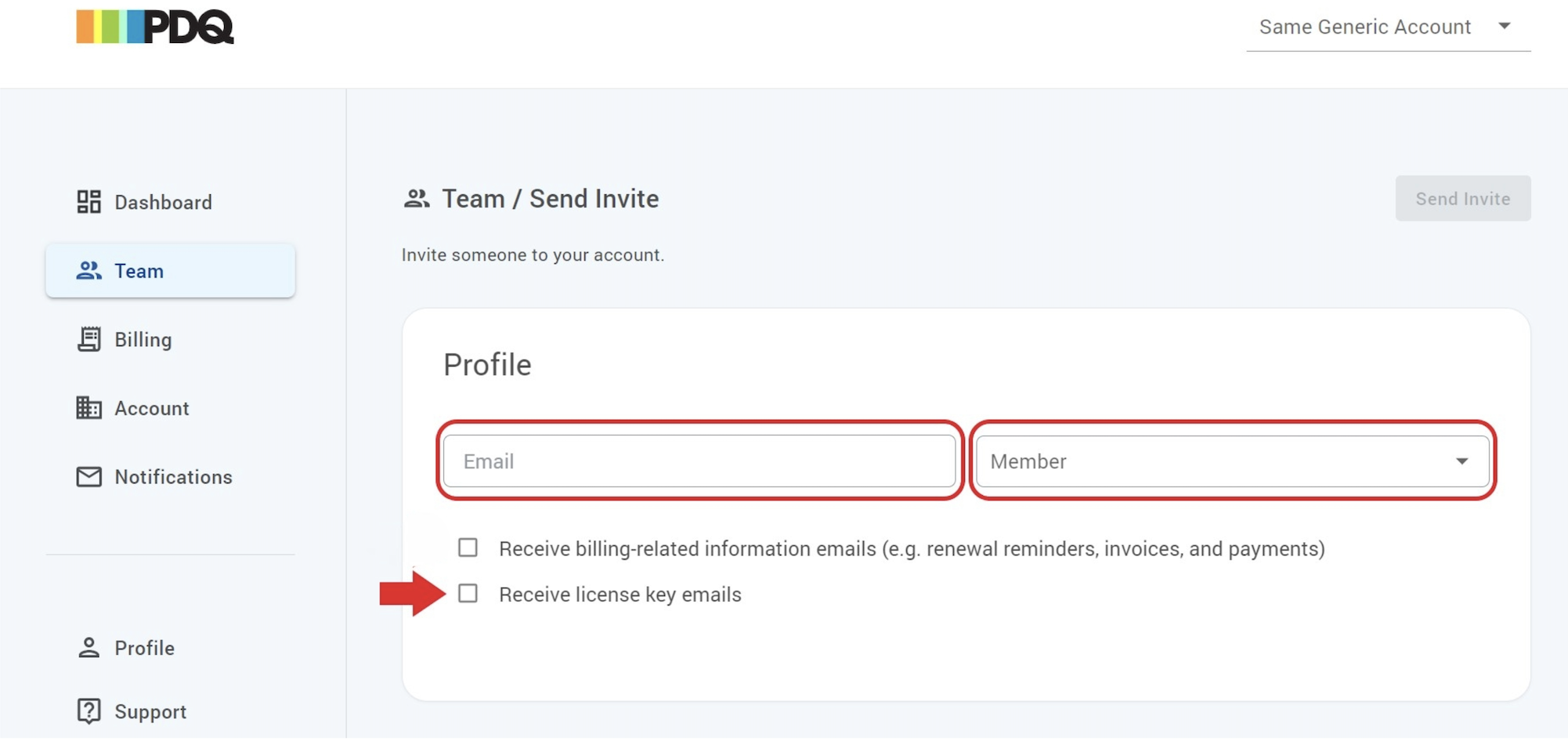This screenshot has width=1568, height=741.
Task: Click the Profile card heading
Action: click(x=487, y=365)
